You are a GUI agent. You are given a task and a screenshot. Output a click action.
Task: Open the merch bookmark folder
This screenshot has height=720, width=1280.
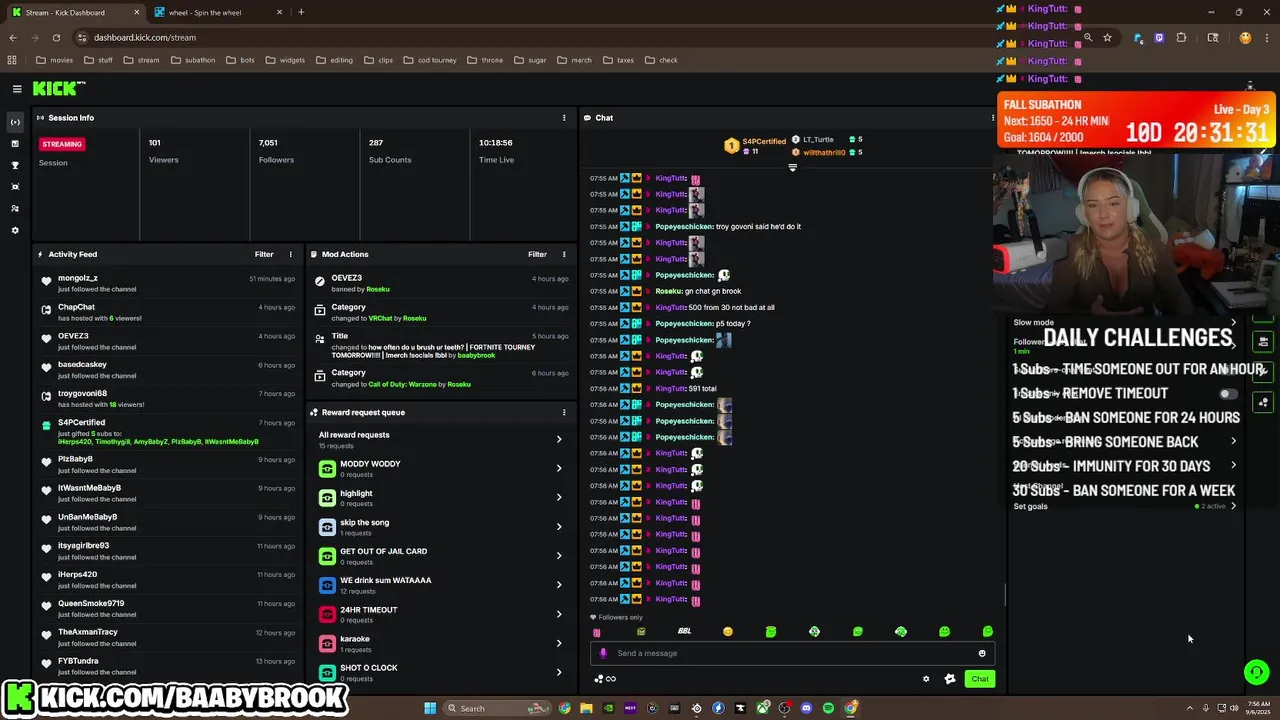(574, 60)
